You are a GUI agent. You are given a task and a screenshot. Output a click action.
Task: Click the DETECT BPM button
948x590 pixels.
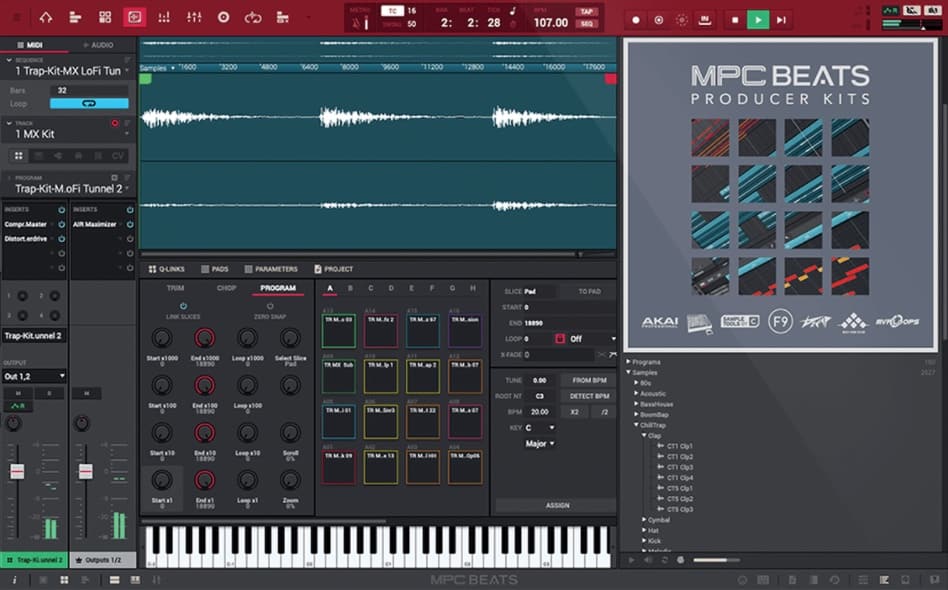[590, 396]
